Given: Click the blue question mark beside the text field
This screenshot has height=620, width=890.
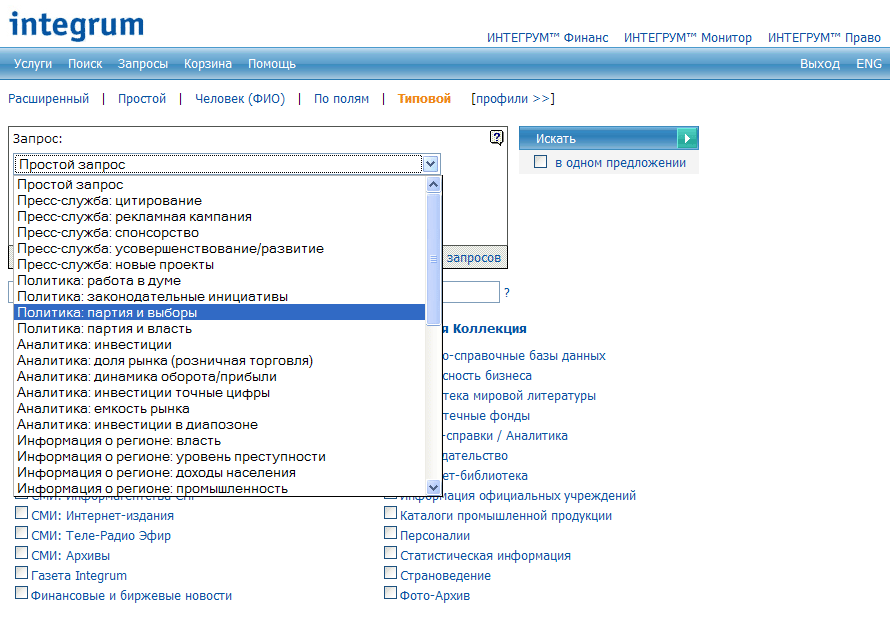Looking at the screenshot, I should click(507, 293).
